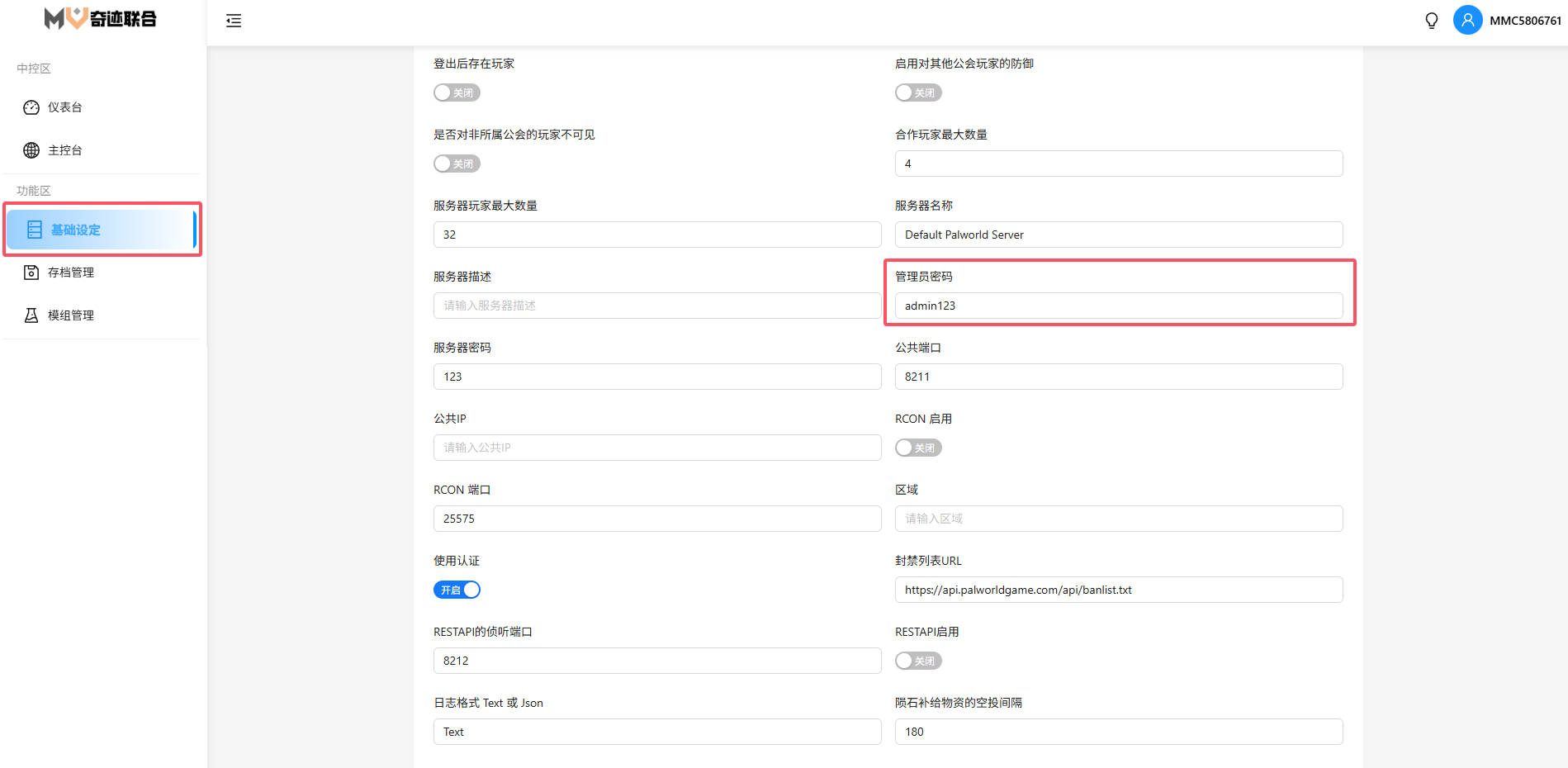1568x768 pixels.
Task: Click the 存档管理 save disk icon
Action: (x=31, y=273)
